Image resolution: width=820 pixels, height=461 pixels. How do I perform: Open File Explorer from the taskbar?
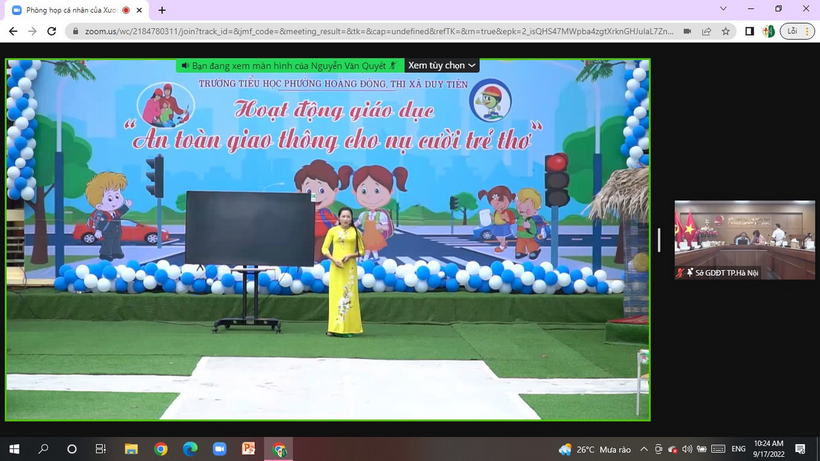coord(131,450)
